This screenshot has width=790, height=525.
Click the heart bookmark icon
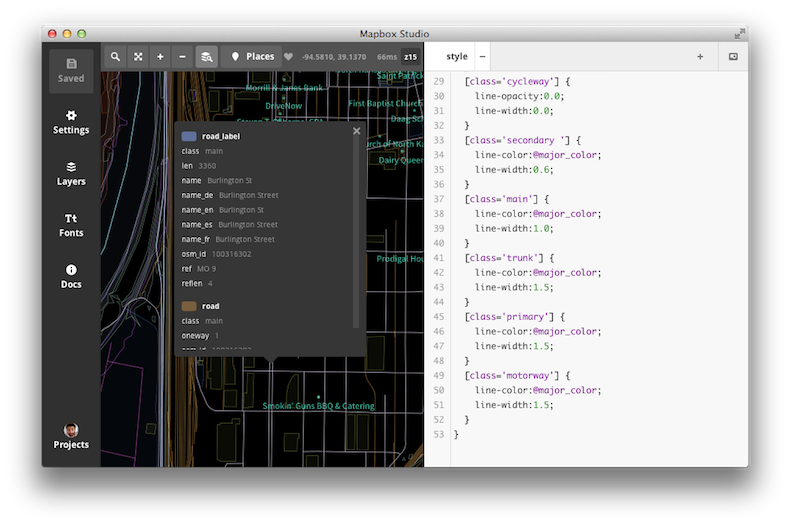coord(288,57)
